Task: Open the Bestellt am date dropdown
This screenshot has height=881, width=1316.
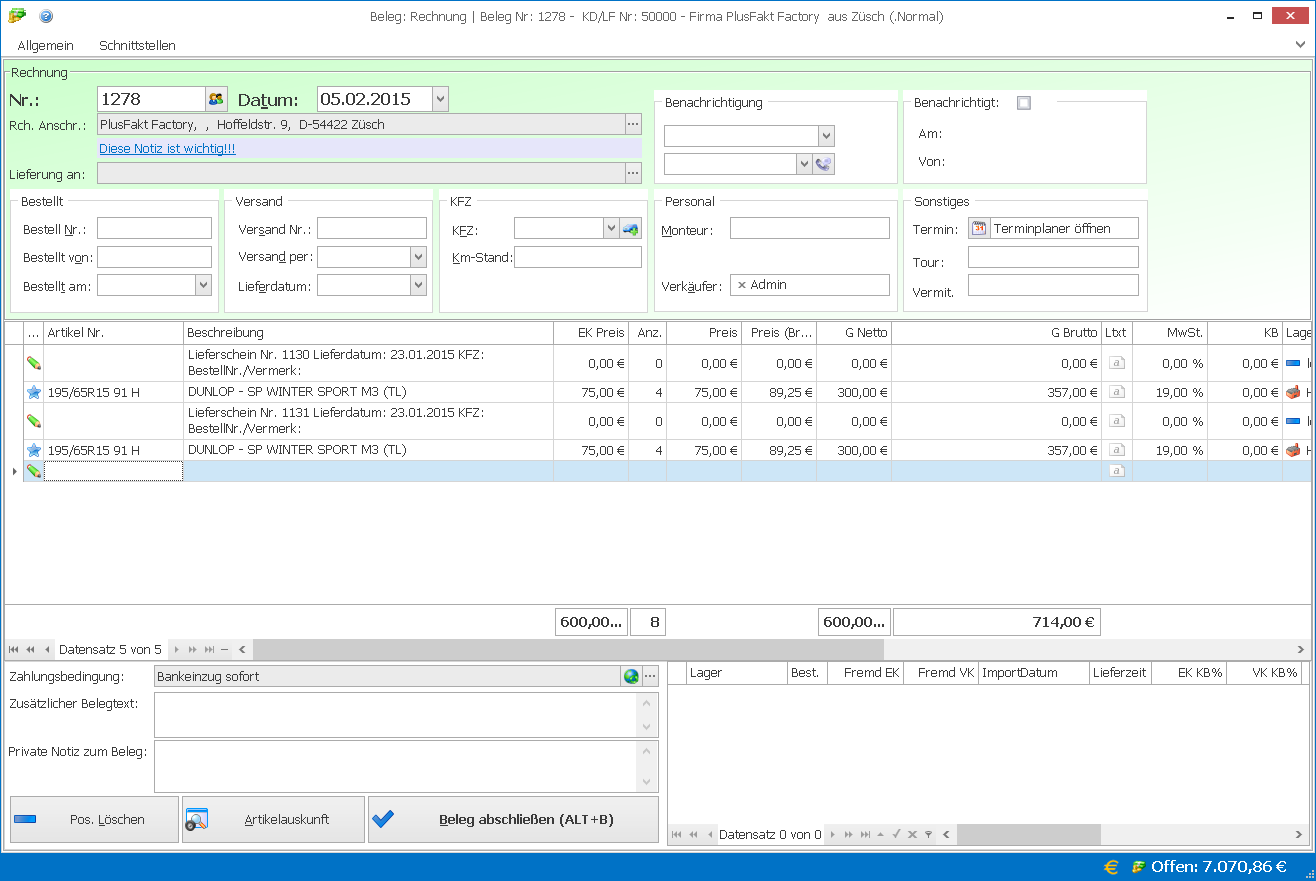Action: (x=203, y=286)
